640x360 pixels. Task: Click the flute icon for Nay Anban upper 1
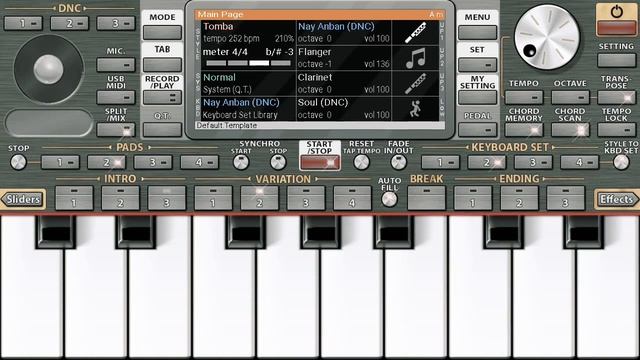[x=416, y=33]
